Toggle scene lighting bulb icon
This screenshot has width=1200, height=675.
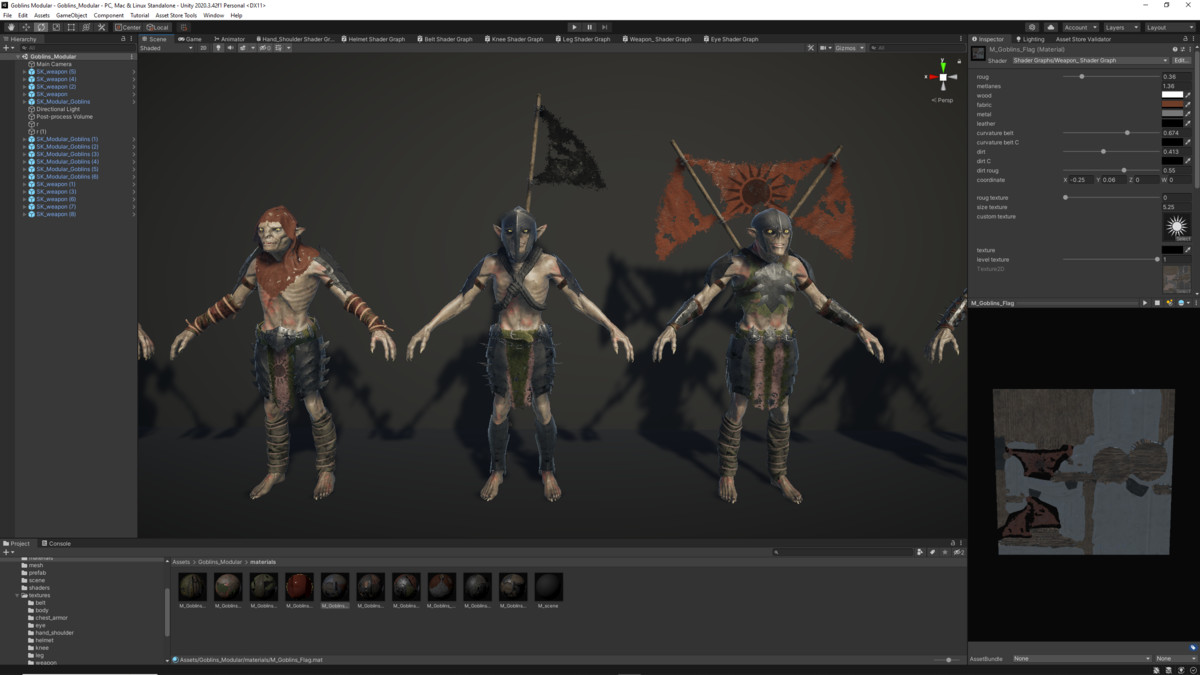pos(219,48)
